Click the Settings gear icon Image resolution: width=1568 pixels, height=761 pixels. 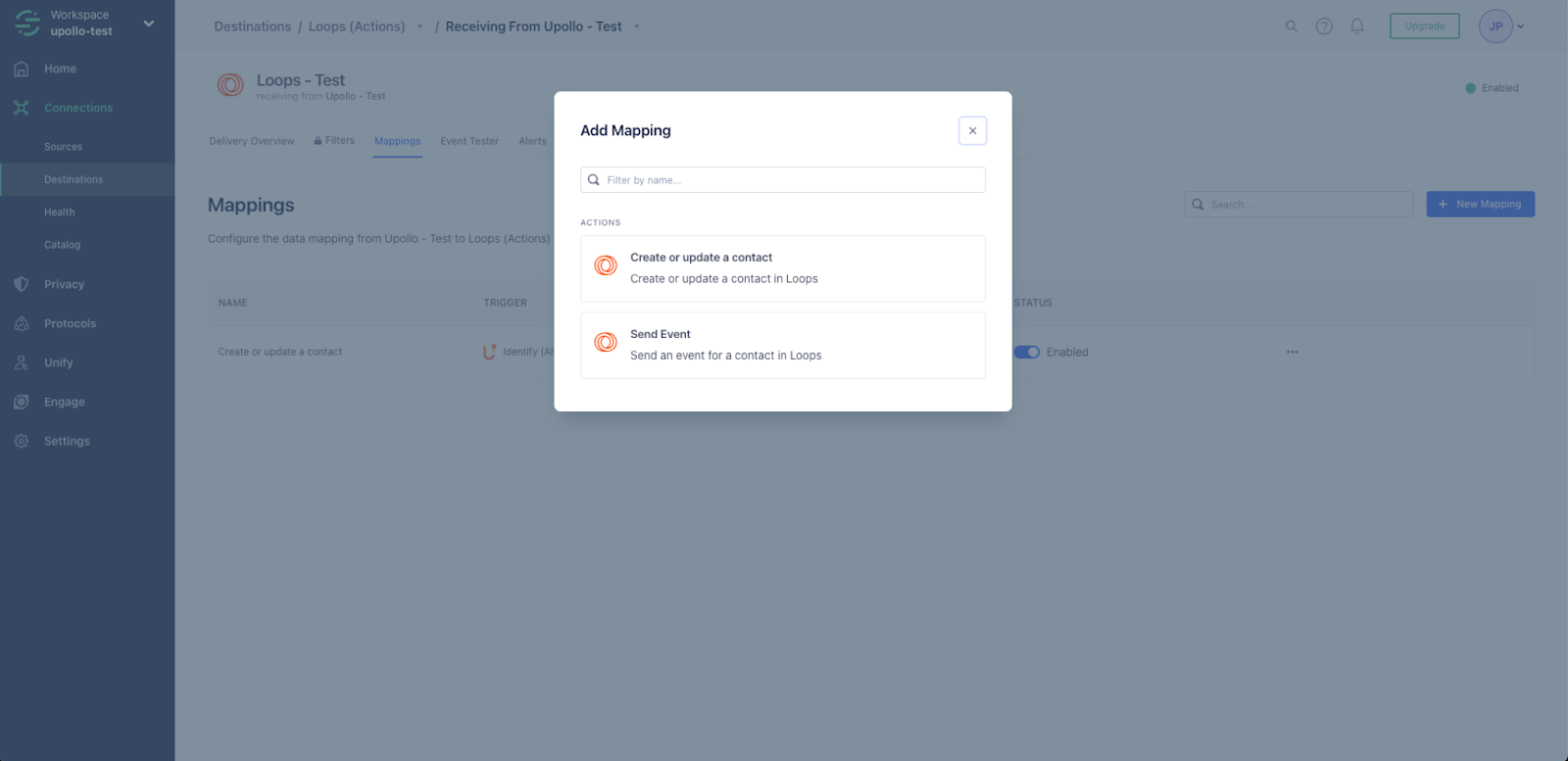pos(22,441)
